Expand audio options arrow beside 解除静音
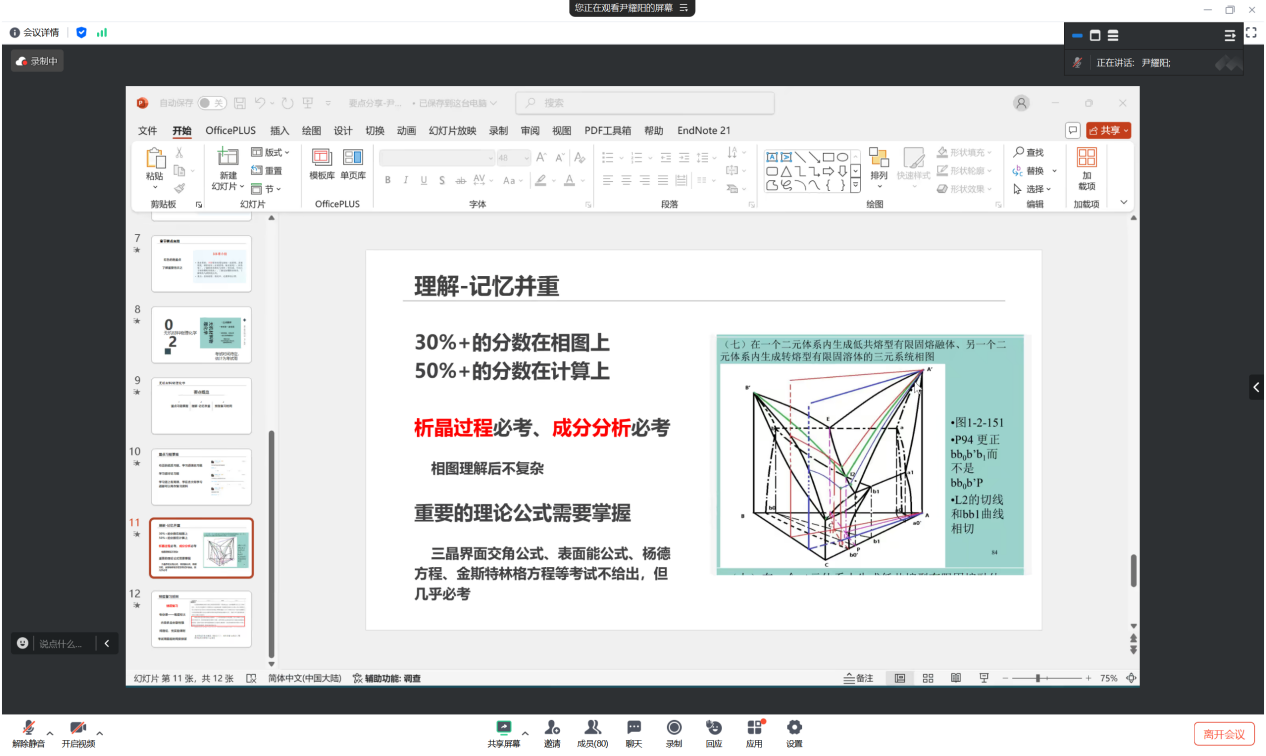 (x=49, y=734)
